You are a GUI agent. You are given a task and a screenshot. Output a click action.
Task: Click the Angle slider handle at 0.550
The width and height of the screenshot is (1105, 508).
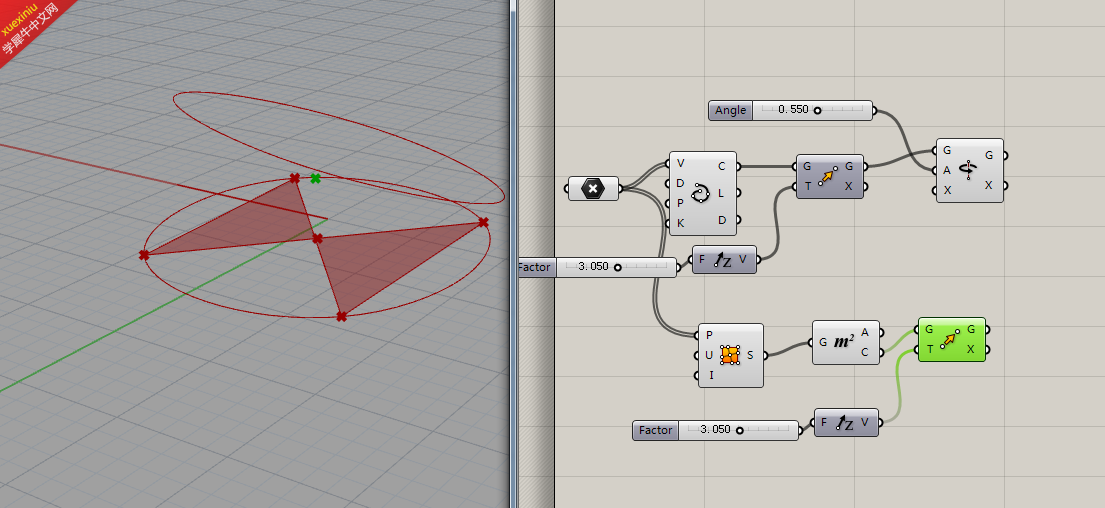click(x=817, y=110)
